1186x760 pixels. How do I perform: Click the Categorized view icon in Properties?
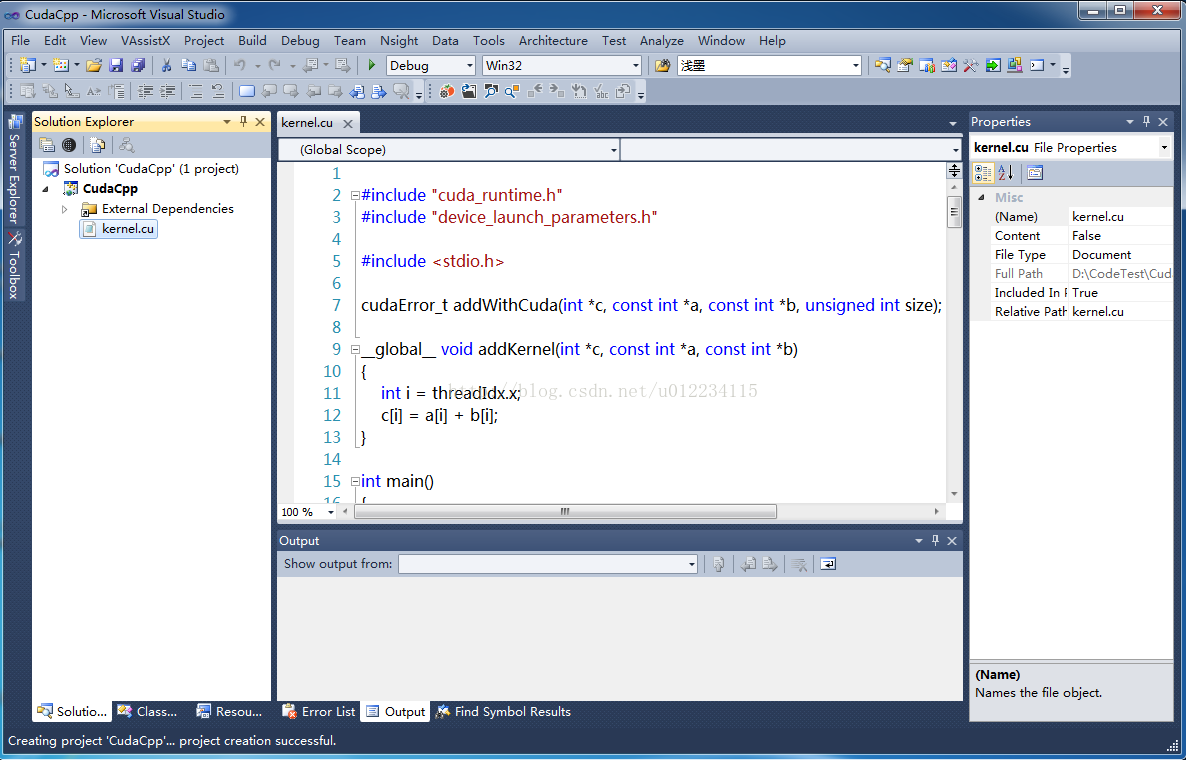click(983, 173)
